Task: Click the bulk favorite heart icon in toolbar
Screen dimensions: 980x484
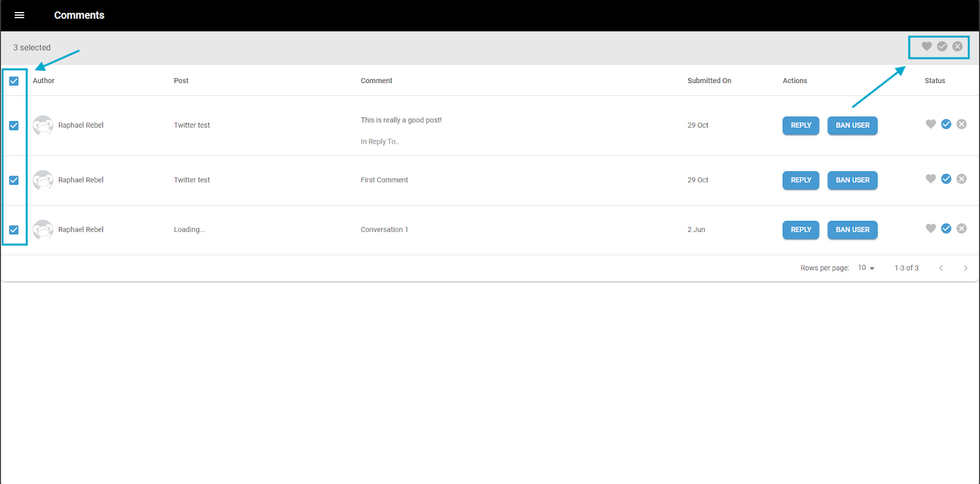Action: coord(926,47)
